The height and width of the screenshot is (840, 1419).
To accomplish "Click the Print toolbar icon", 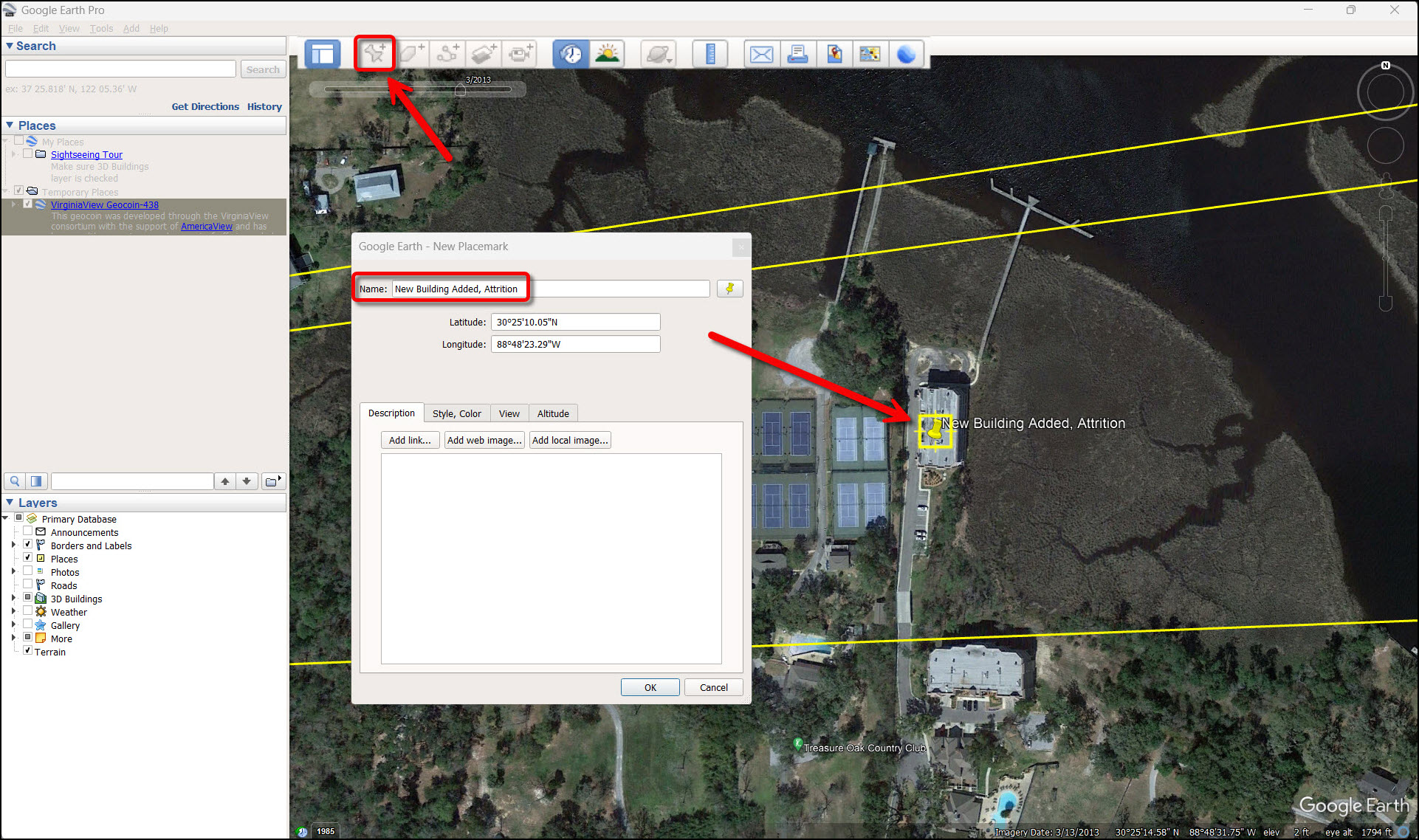I will pyautogui.click(x=797, y=54).
